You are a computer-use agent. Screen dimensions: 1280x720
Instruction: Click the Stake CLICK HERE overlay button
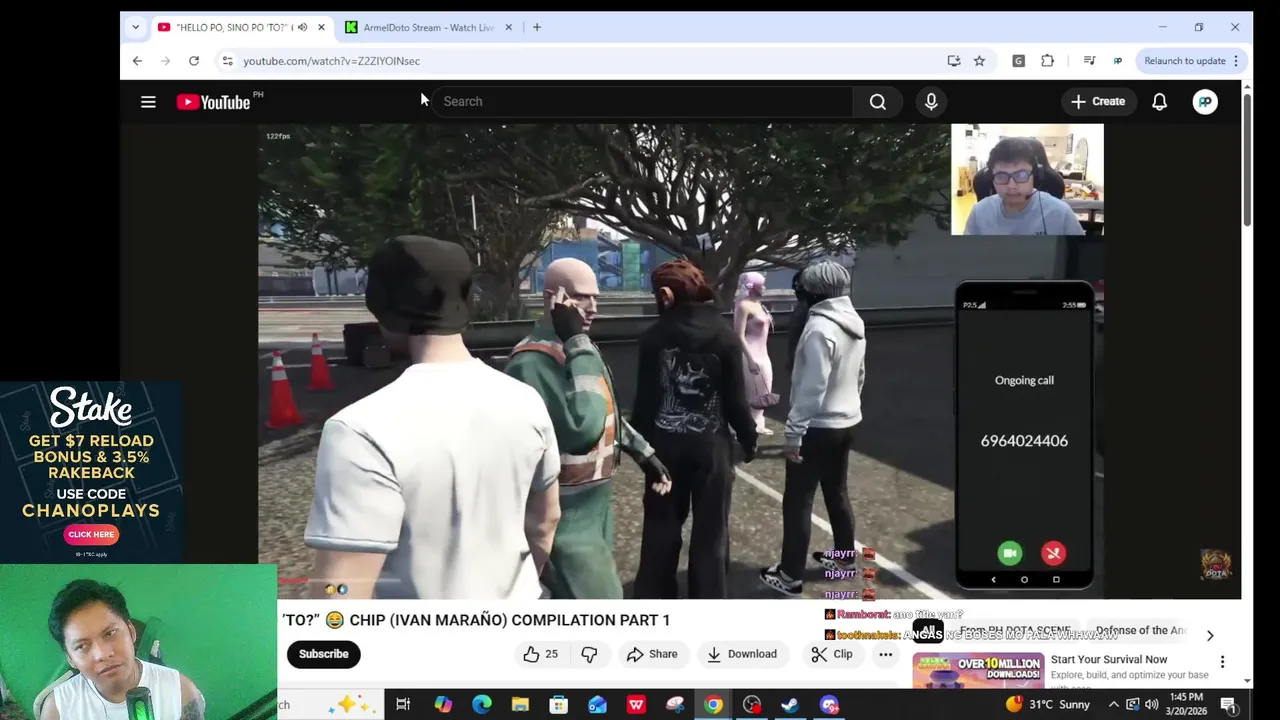pos(91,534)
